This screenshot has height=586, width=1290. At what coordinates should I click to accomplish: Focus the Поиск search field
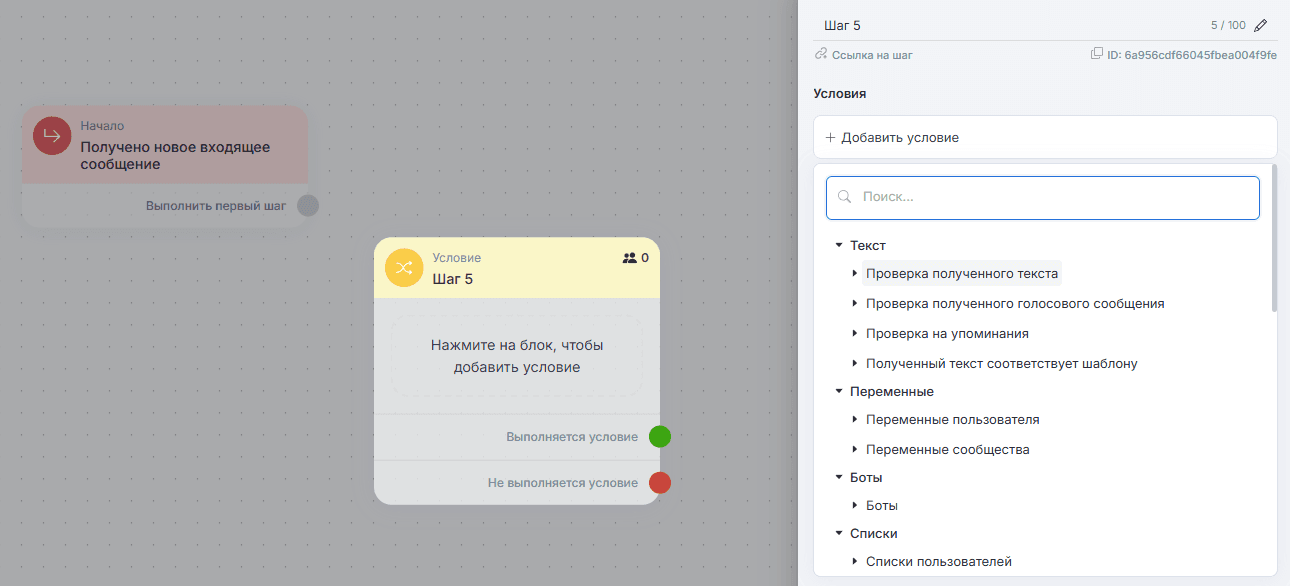pos(1043,198)
